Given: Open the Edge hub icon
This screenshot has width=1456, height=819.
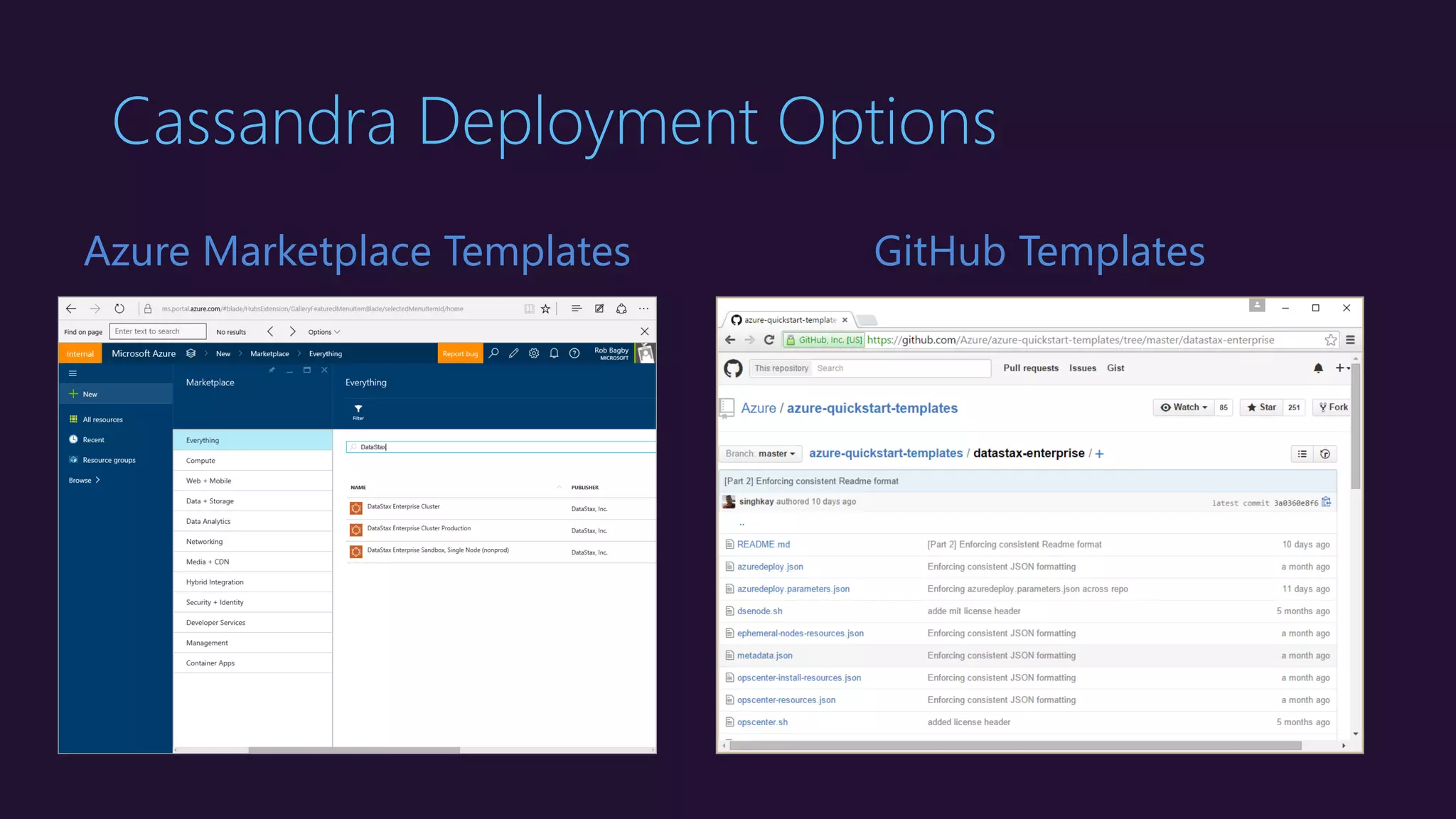Looking at the screenshot, I should coord(577,309).
